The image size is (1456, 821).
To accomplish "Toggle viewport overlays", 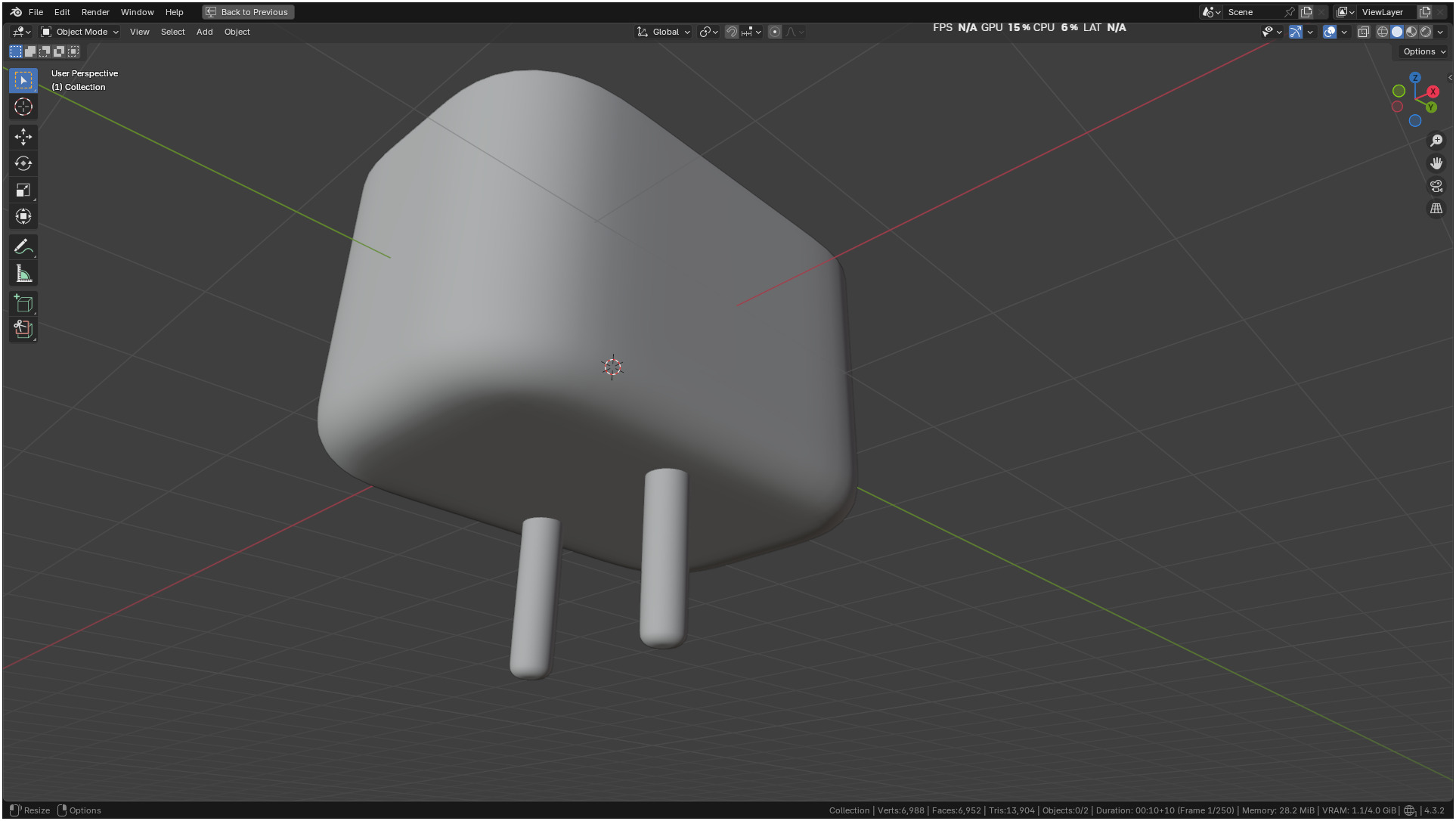I will (x=1330, y=32).
